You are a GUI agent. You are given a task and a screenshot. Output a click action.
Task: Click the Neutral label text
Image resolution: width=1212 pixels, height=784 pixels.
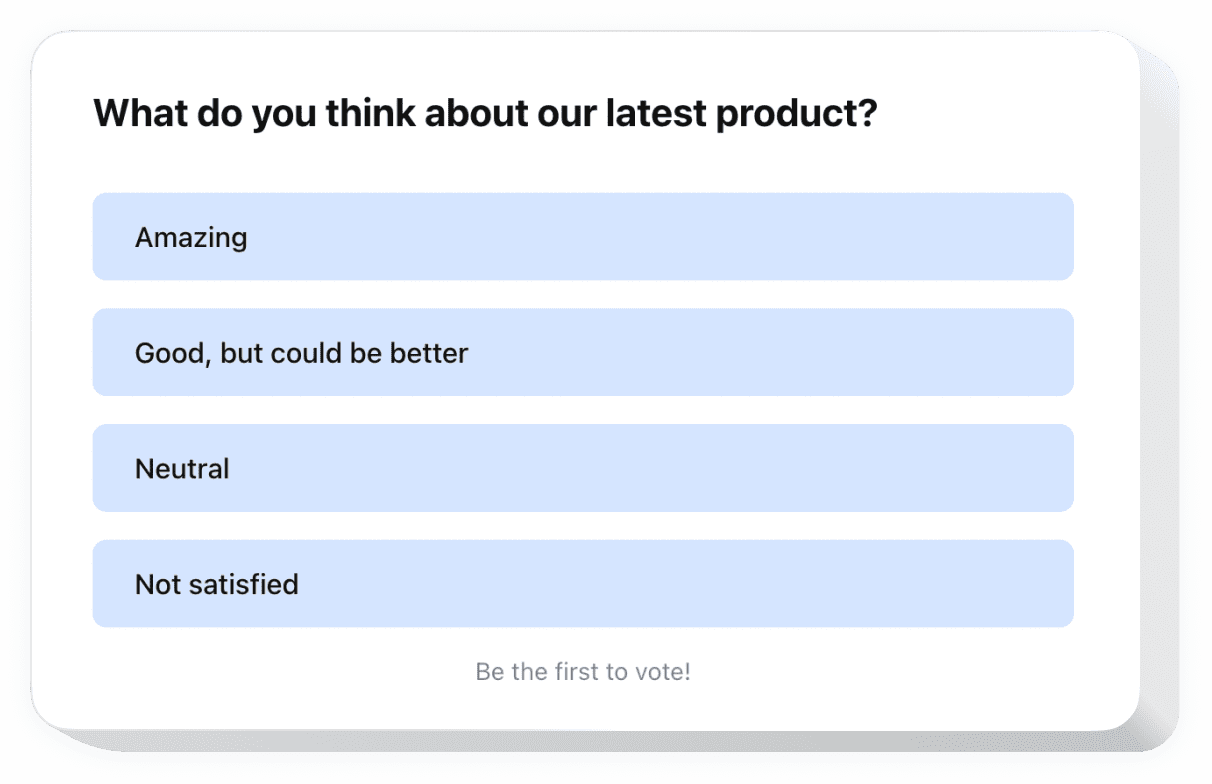coord(182,469)
